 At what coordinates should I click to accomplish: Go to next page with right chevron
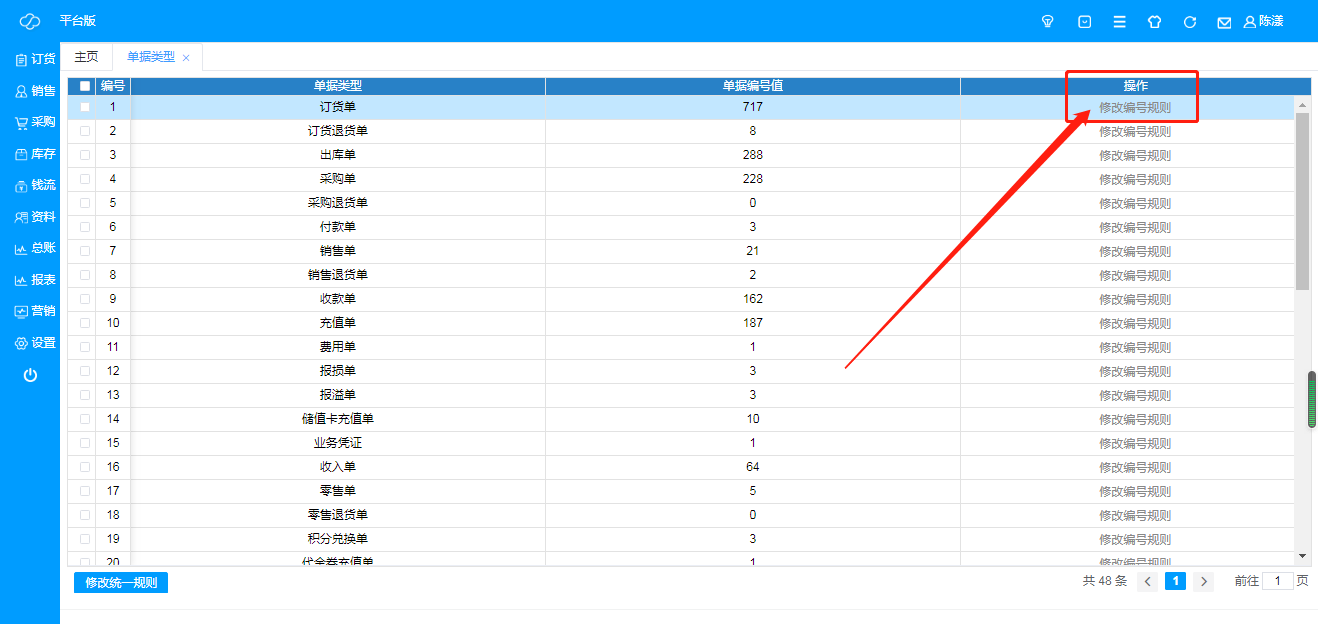1204,581
